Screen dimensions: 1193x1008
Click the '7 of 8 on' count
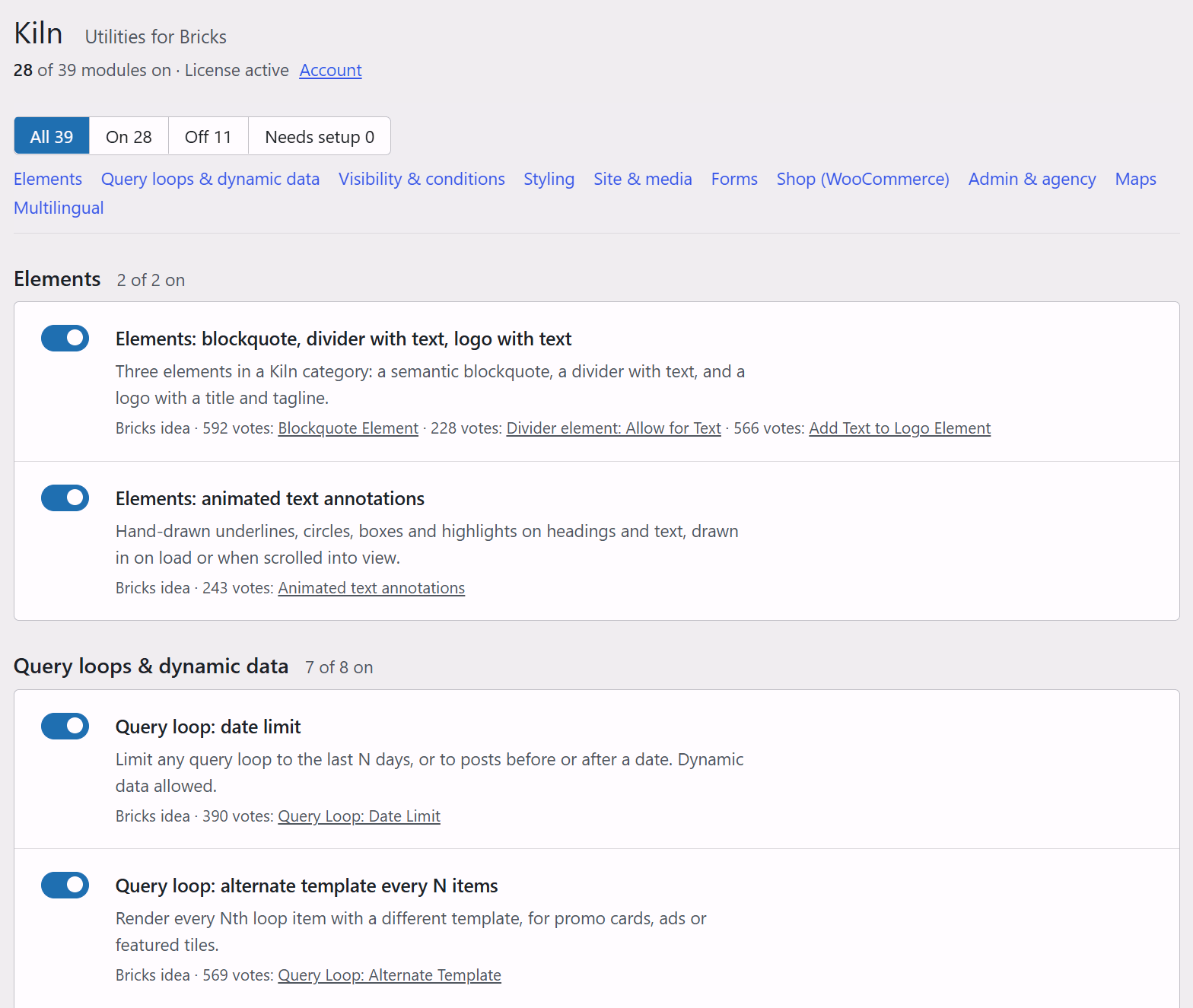click(339, 667)
